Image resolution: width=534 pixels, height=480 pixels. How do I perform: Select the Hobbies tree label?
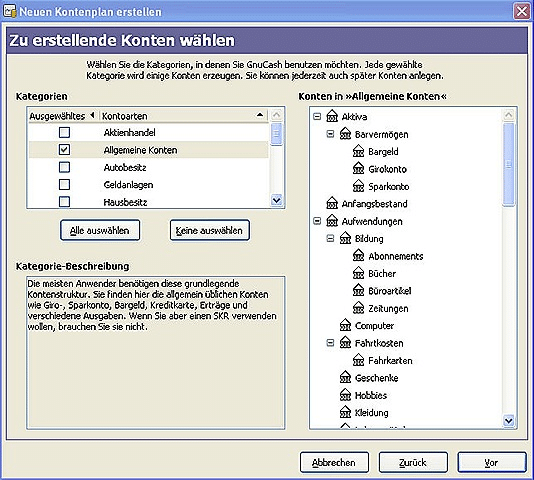371,395
